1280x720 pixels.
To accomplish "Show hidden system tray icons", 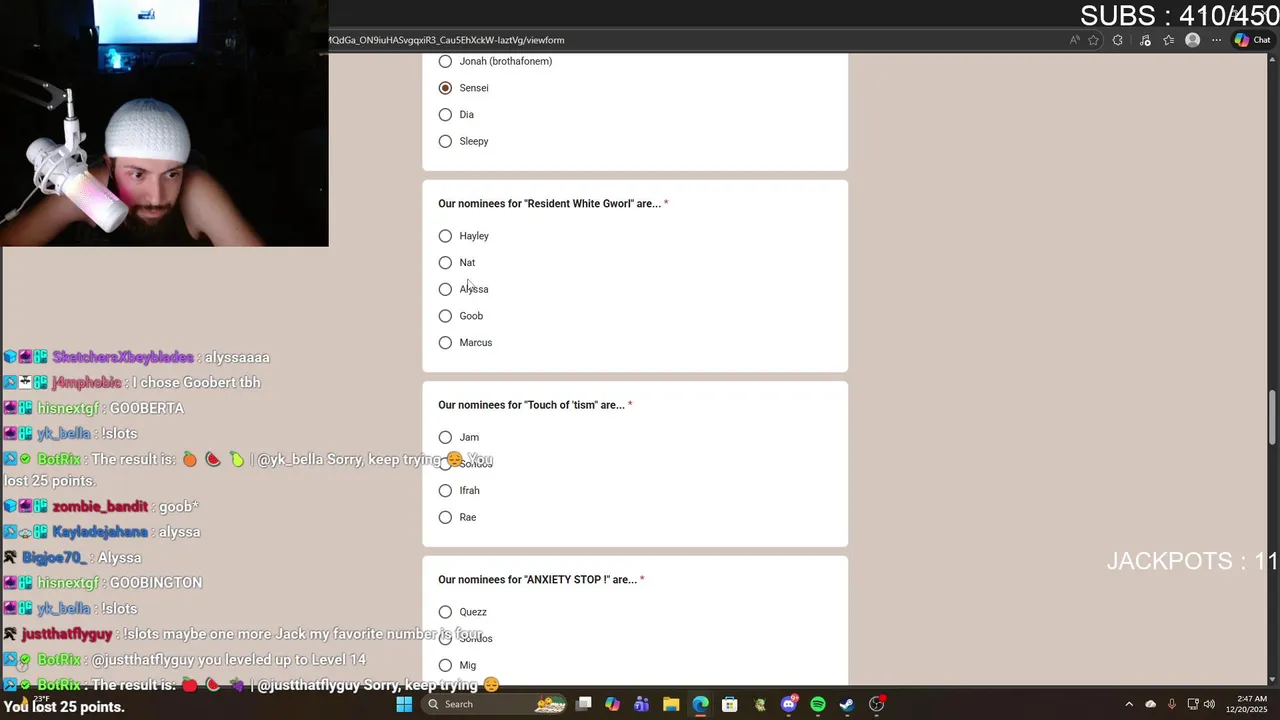I will point(1129,704).
